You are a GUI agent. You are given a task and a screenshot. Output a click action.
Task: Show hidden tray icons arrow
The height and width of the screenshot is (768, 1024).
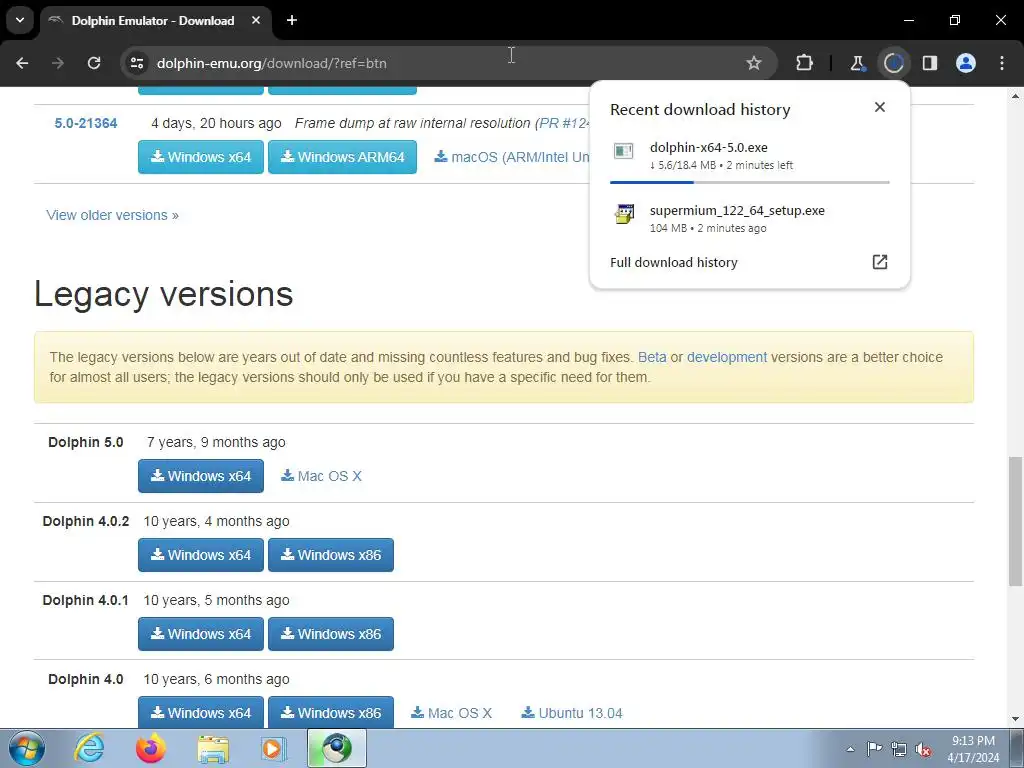click(x=850, y=749)
